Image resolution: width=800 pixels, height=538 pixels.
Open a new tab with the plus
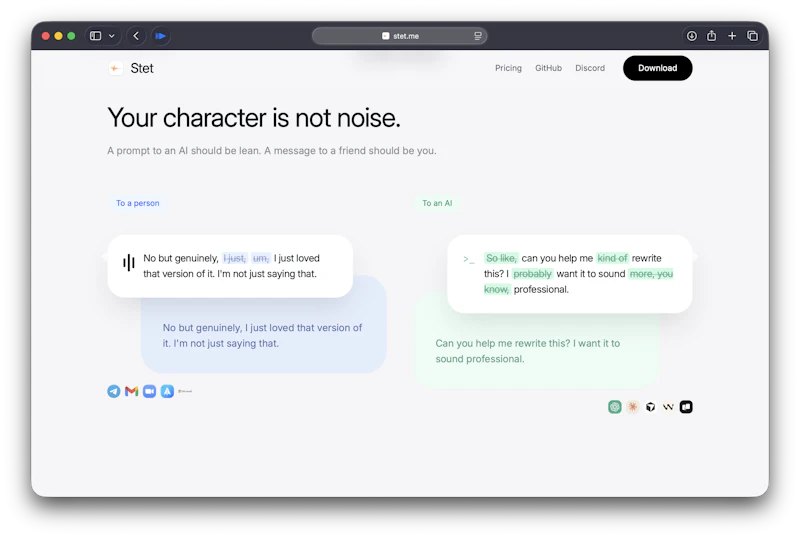tap(732, 36)
